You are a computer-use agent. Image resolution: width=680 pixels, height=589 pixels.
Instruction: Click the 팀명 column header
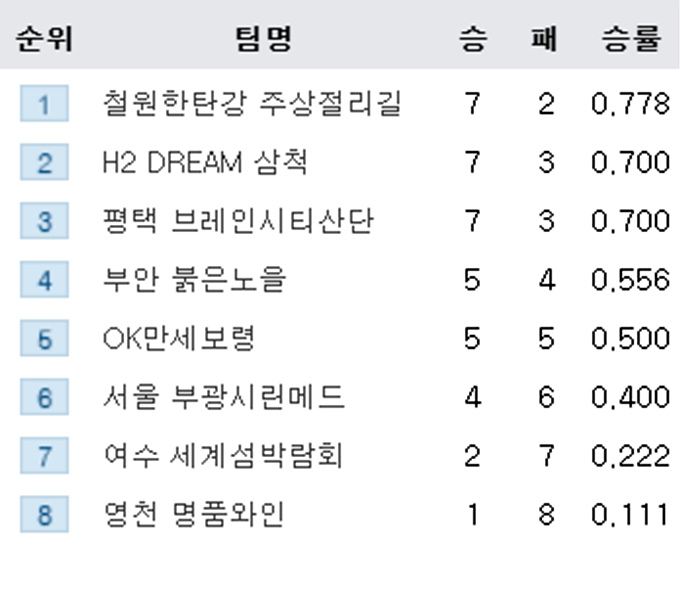[x=264, y=39]
